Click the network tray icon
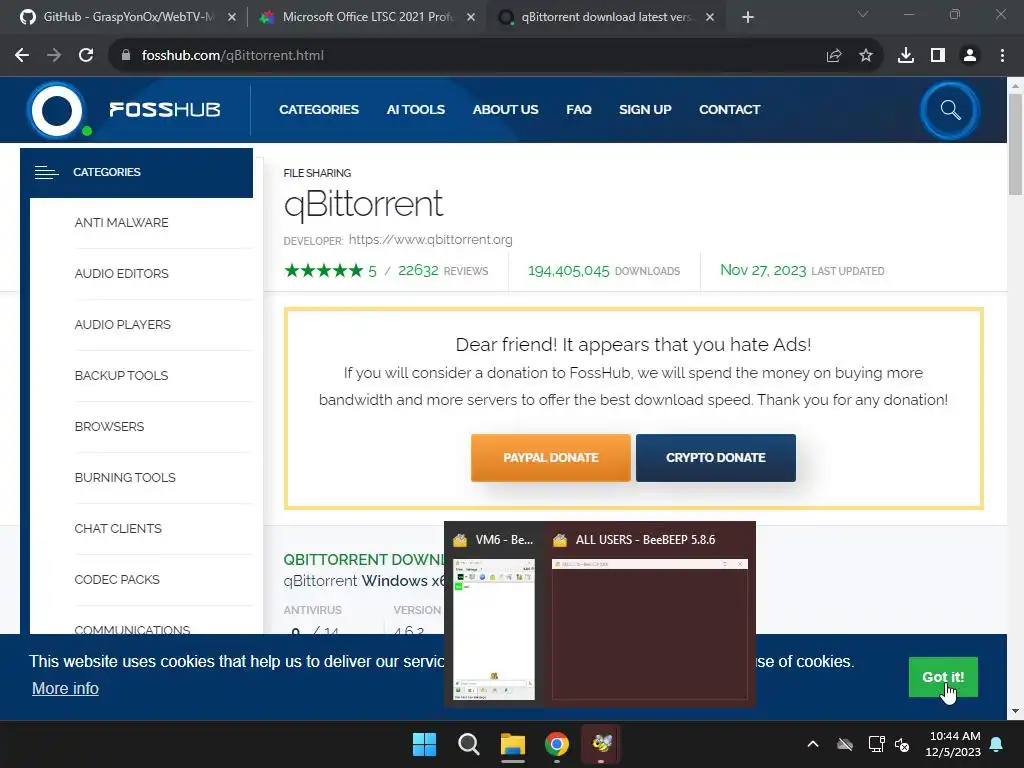 pos(876,744)
